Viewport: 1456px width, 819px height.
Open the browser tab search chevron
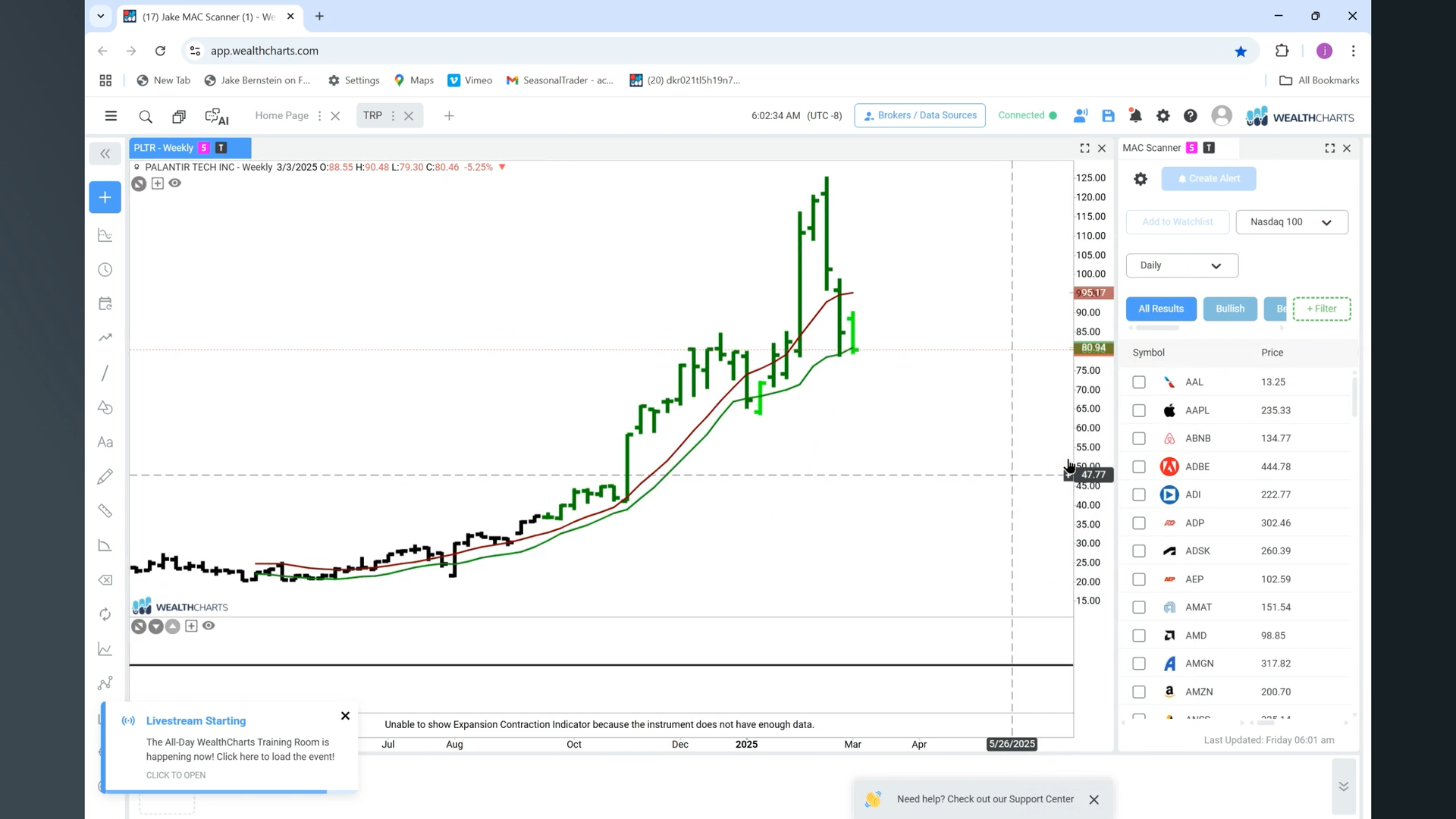(100, 16)
